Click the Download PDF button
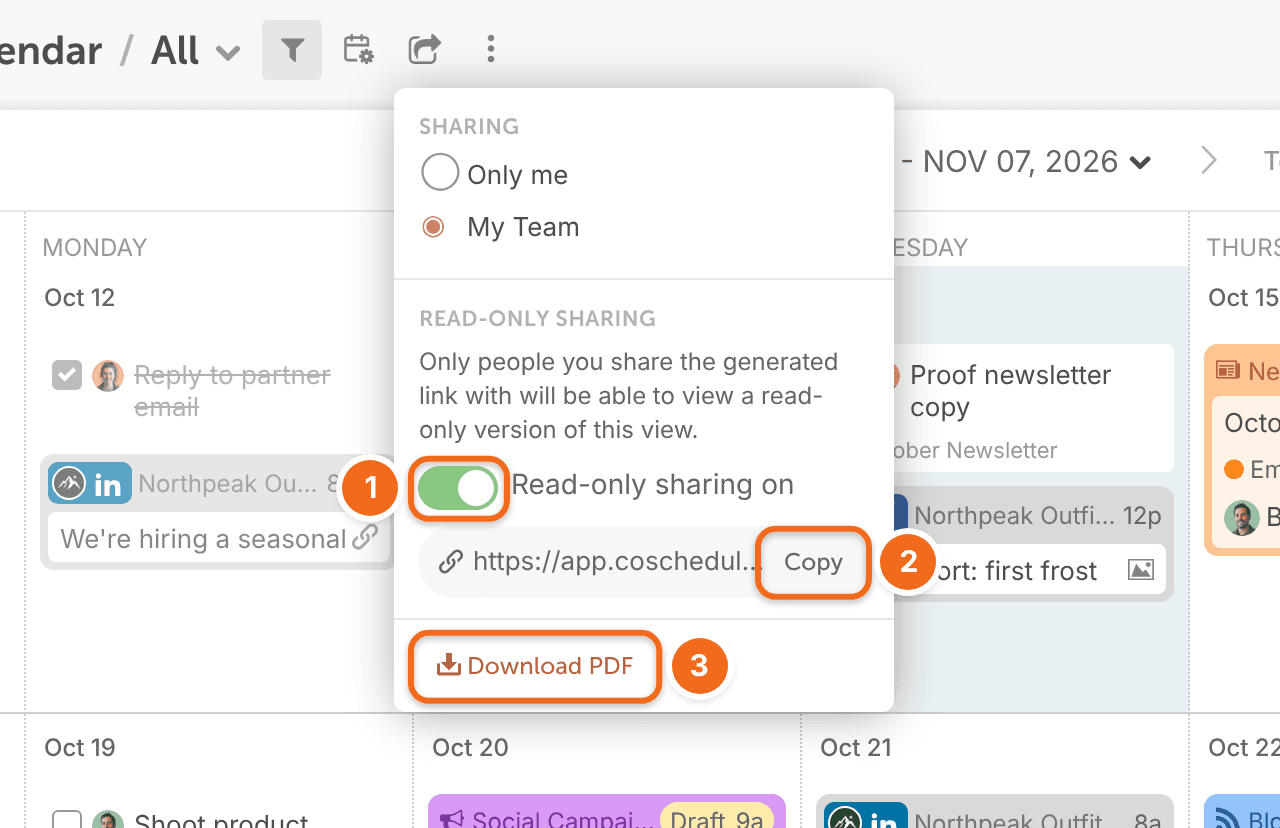Image resolution: width=1280 pixels, height=828 pixels. [535, 665]
